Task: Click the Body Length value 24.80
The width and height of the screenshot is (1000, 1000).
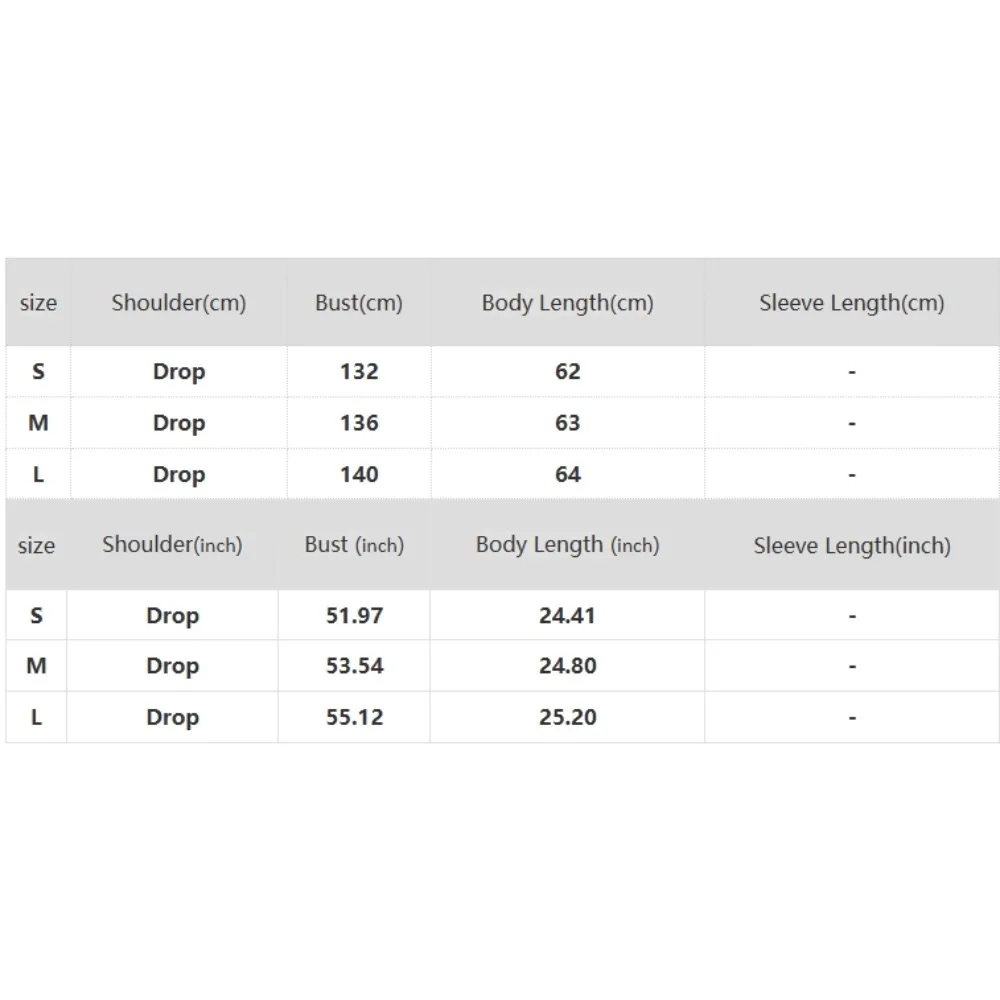Action: 567,666
